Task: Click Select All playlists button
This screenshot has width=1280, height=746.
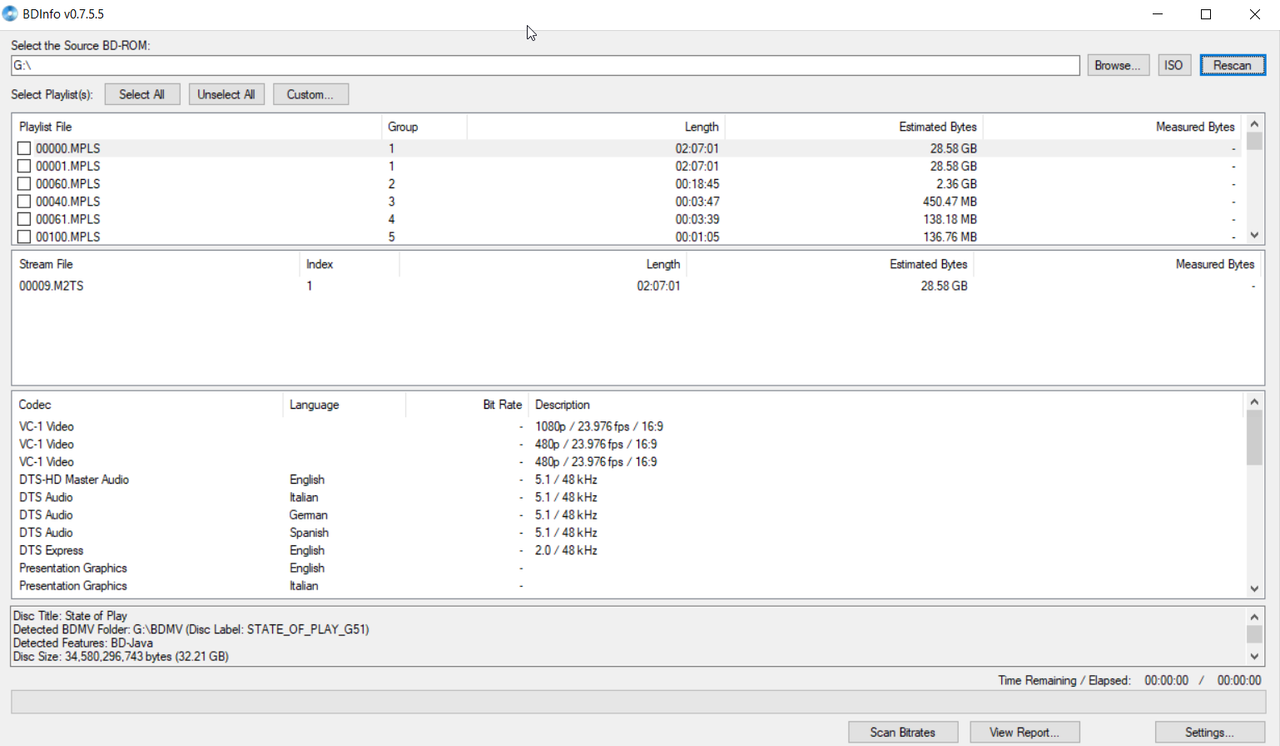Action: pos(142,94)
